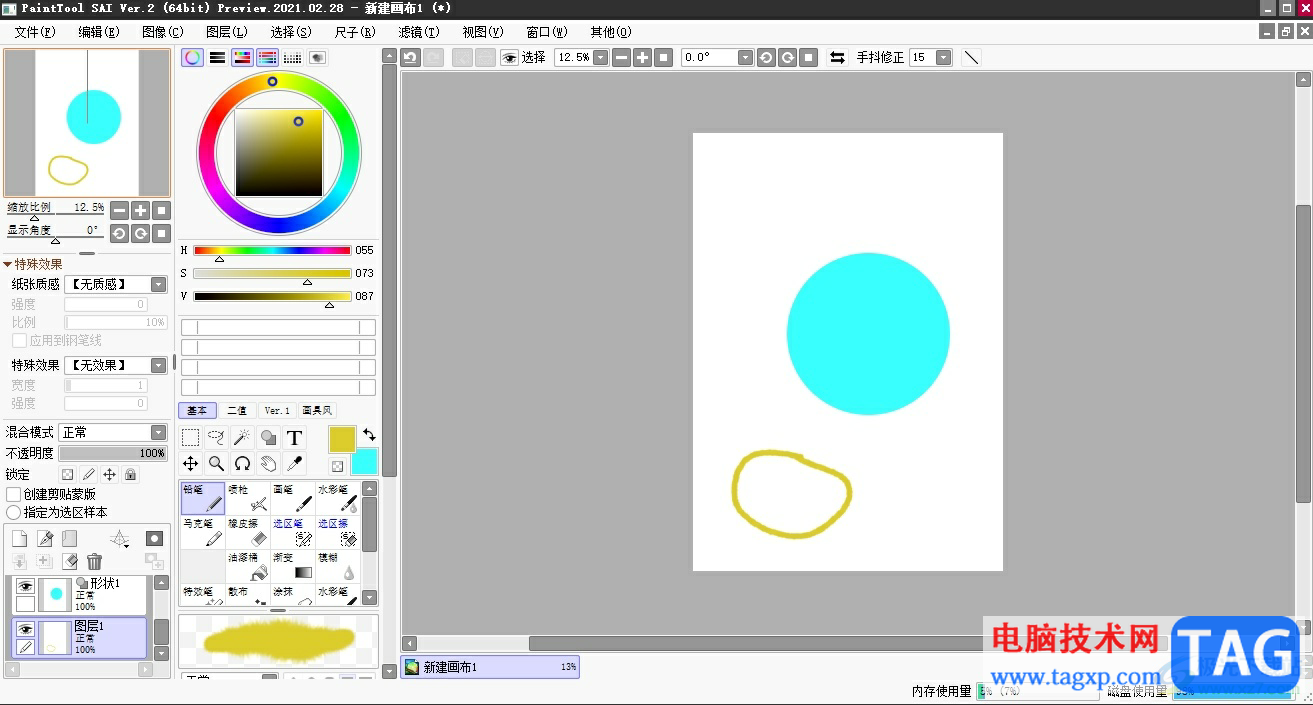Image resolution: width=1313 pixels, height=705 pixels.
Task: Enable the 创建剪贴蒙版 checkbox
Action: (14, 494)
